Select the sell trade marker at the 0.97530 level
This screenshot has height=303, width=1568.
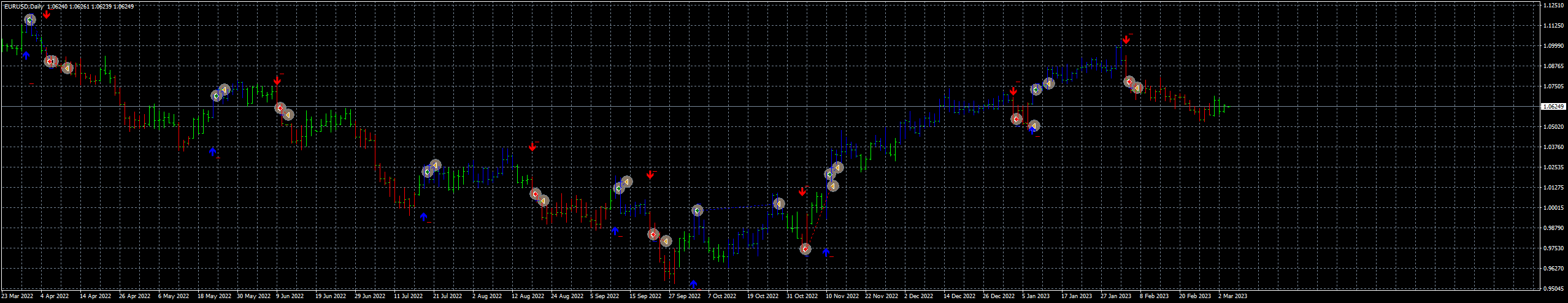click(805, 249)
